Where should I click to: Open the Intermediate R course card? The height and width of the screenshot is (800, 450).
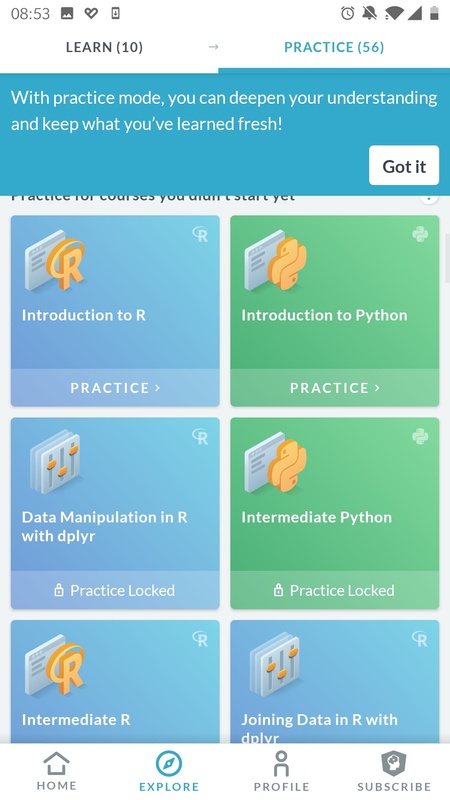coord(115,682)
